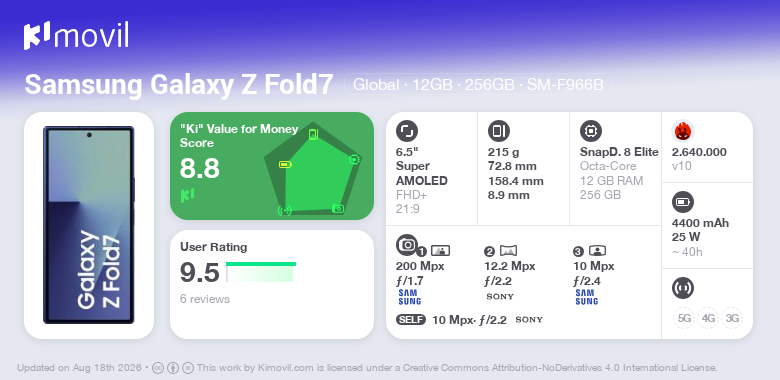The height and width of the screenshot is (380, 780).
Task: Click the ultrawide camera lens icon
Action: point(508,251)
